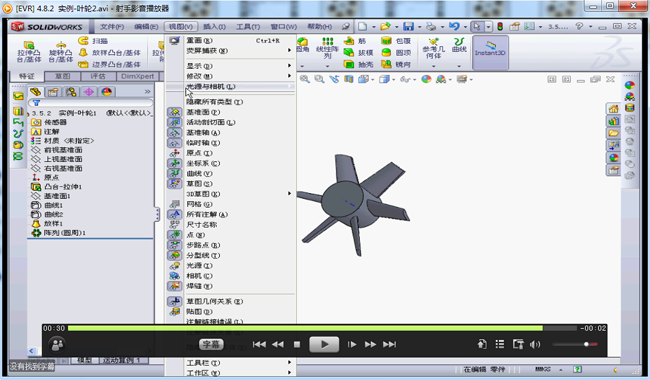Open the DimXpertManager tab icon

point(89,92)
